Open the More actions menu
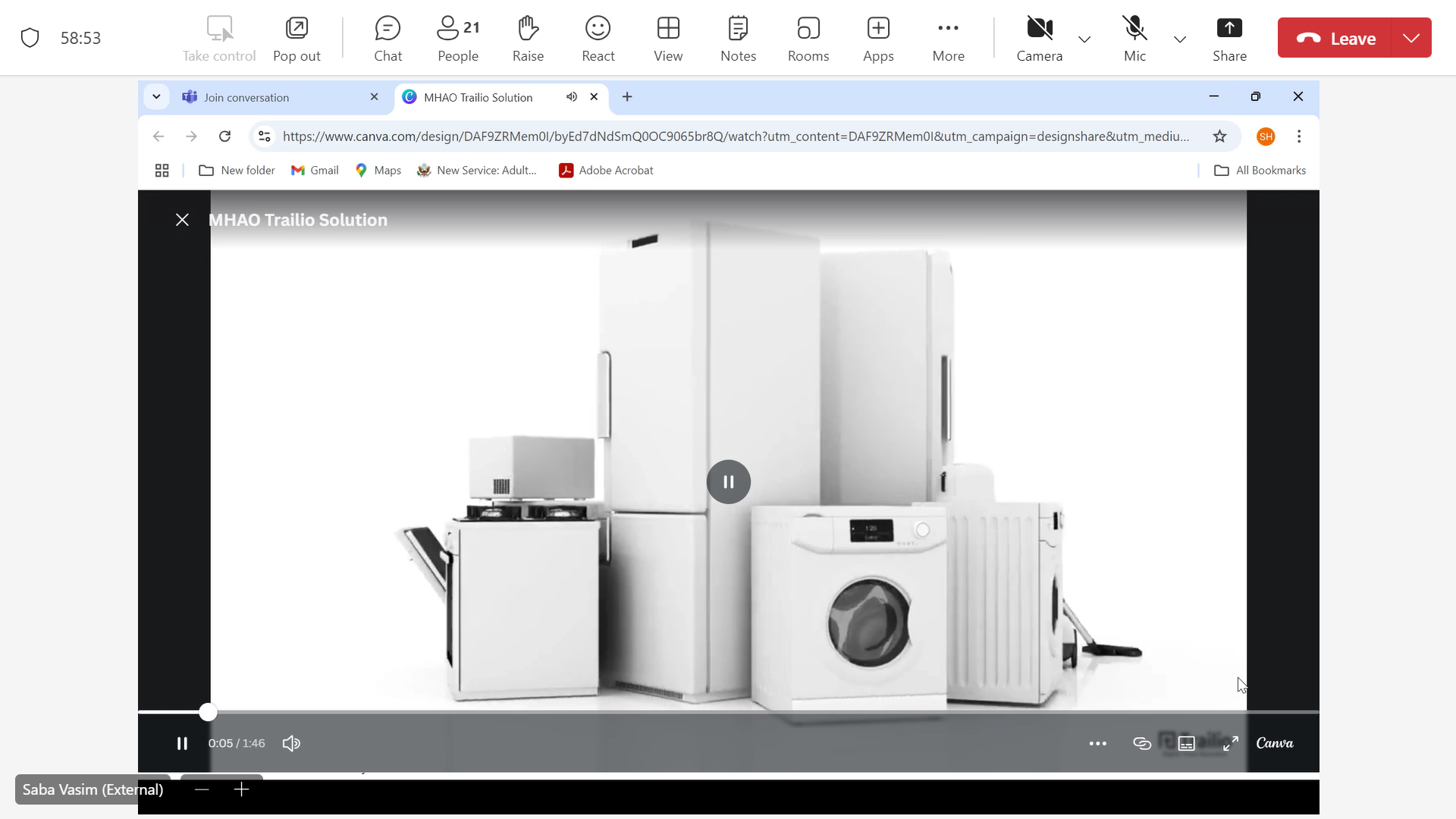 (948, 38)
